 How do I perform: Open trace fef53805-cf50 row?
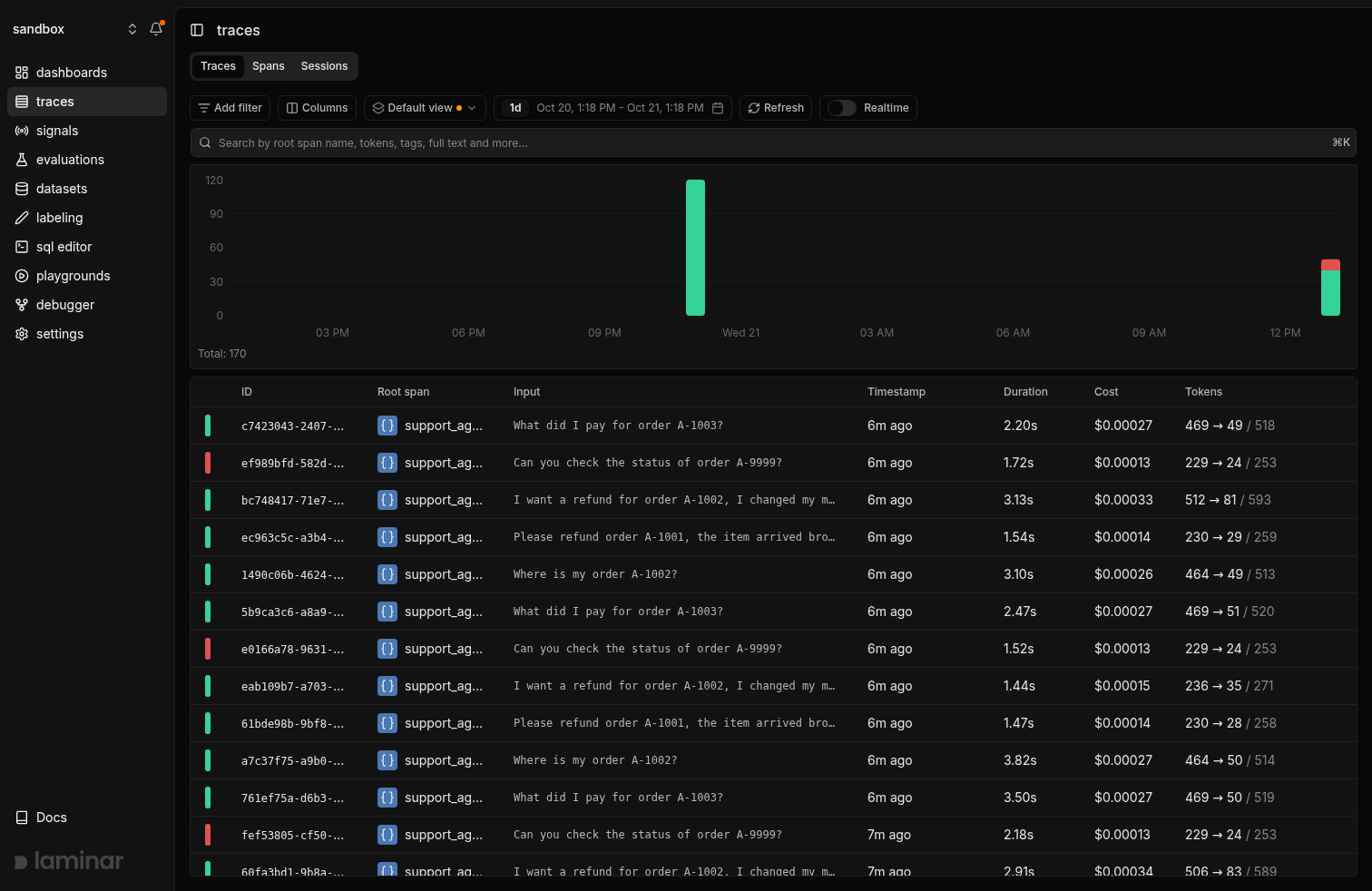tap(773, 835)
